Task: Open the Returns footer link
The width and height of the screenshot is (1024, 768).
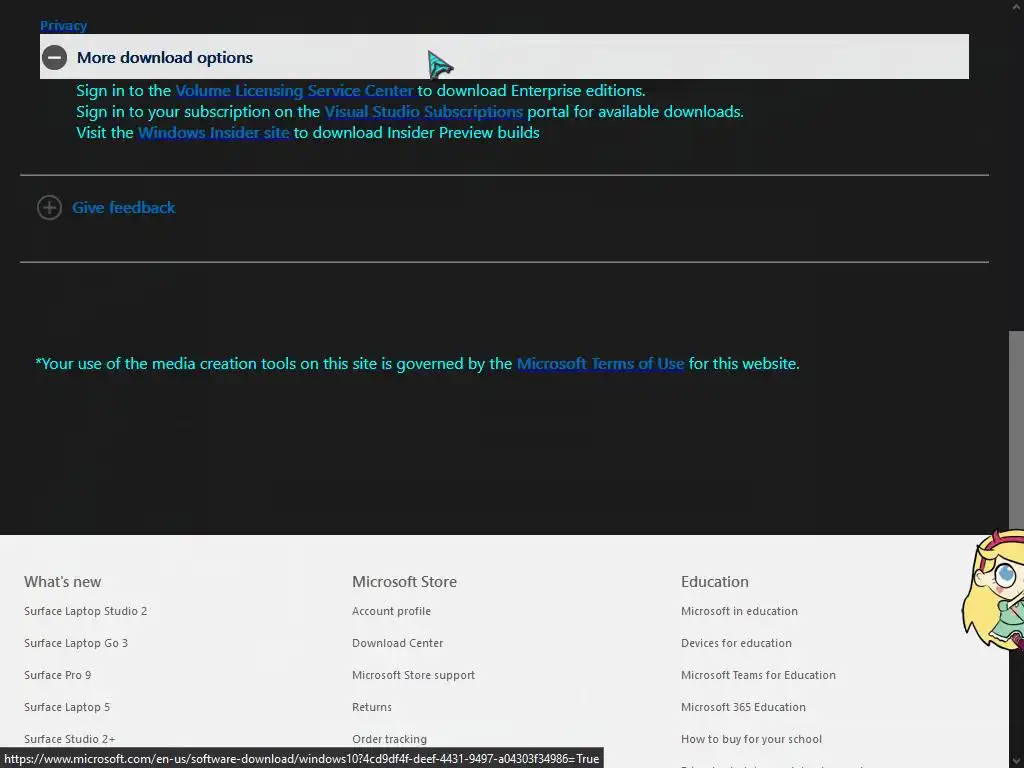Action: tap(372, 707)
